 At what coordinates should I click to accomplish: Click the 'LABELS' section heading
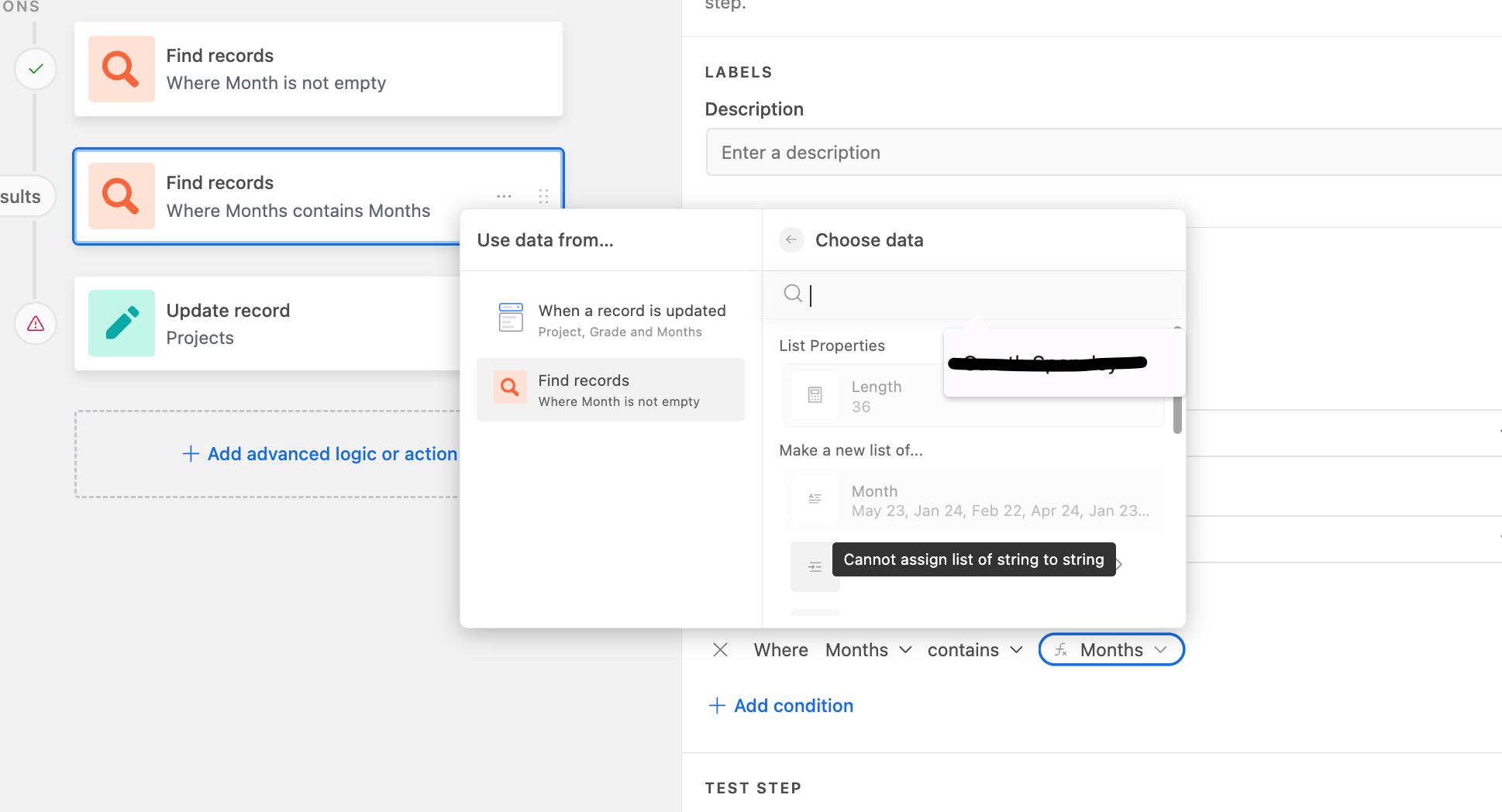(739, 72)
